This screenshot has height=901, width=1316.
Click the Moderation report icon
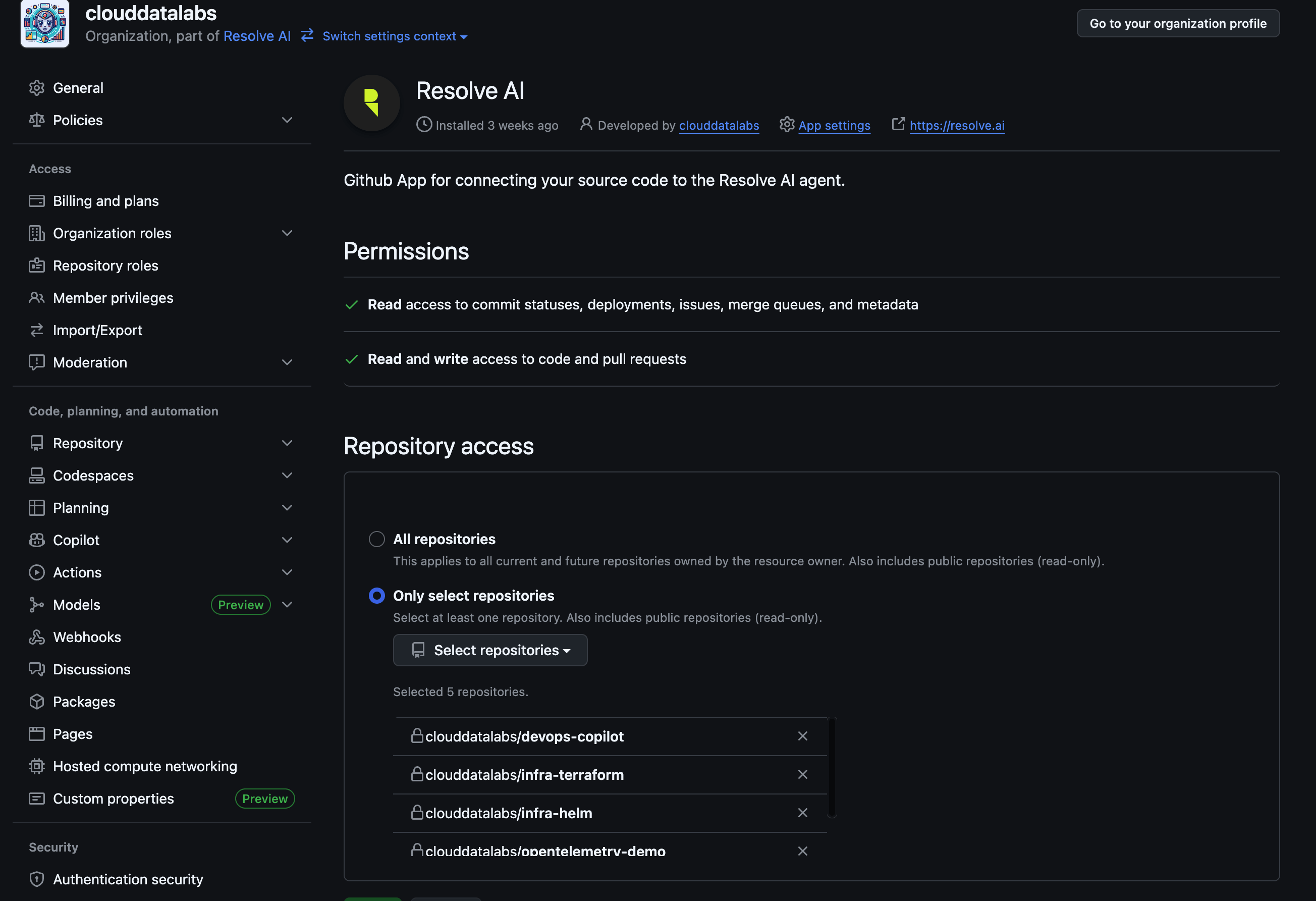coord(37,362)
